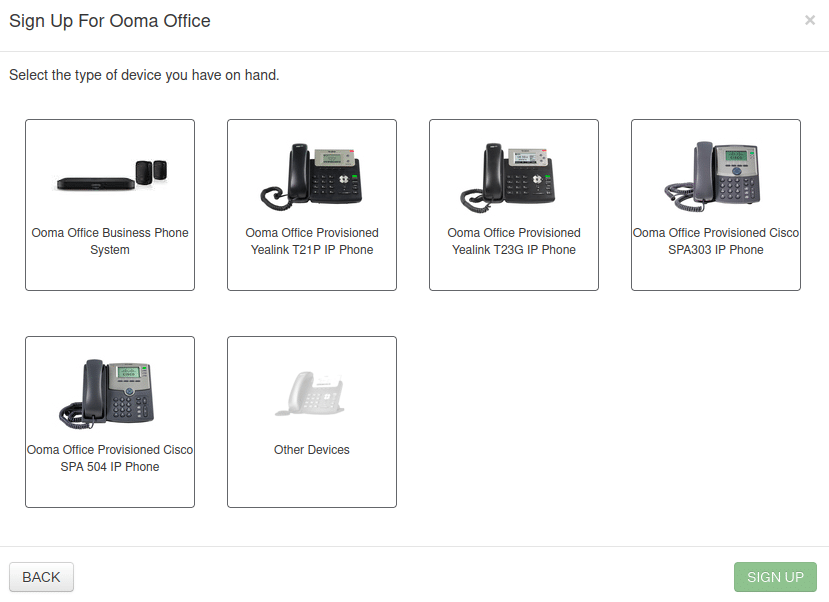The width and height of the screenshot is (829, 602).
Task: Choose the Cisco SPA 504 IP Phone image
Action: (x=108, y=394)
